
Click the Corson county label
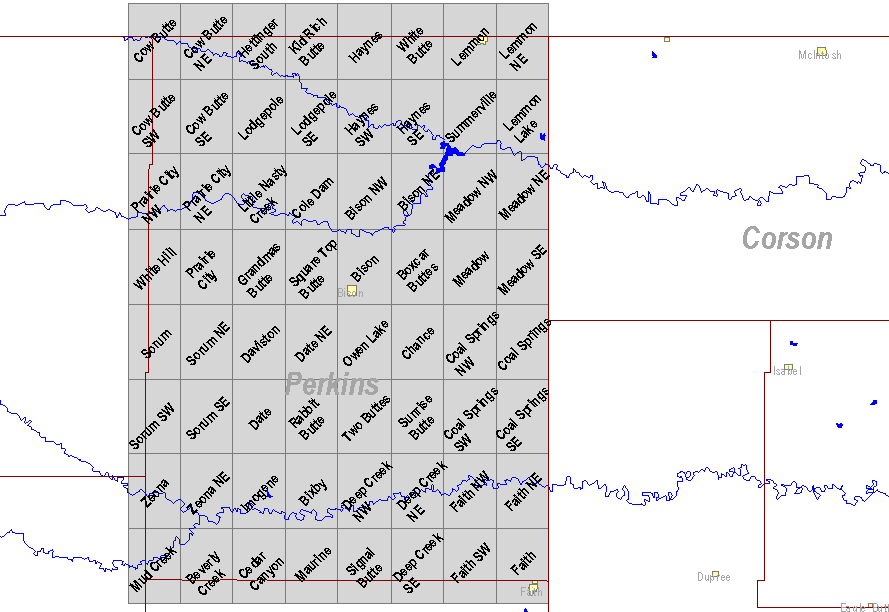coord(786,239)
